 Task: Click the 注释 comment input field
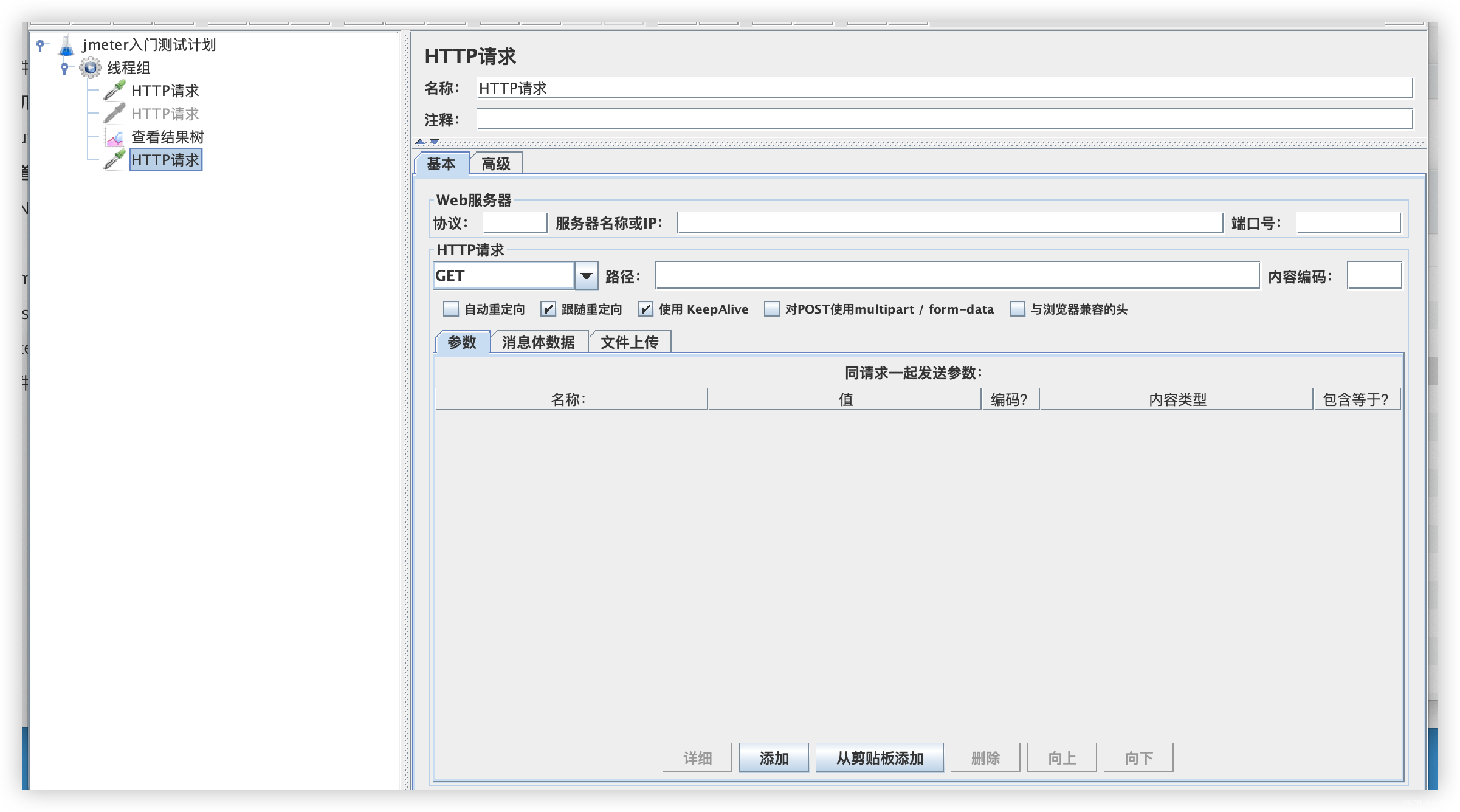click(945, 119)
